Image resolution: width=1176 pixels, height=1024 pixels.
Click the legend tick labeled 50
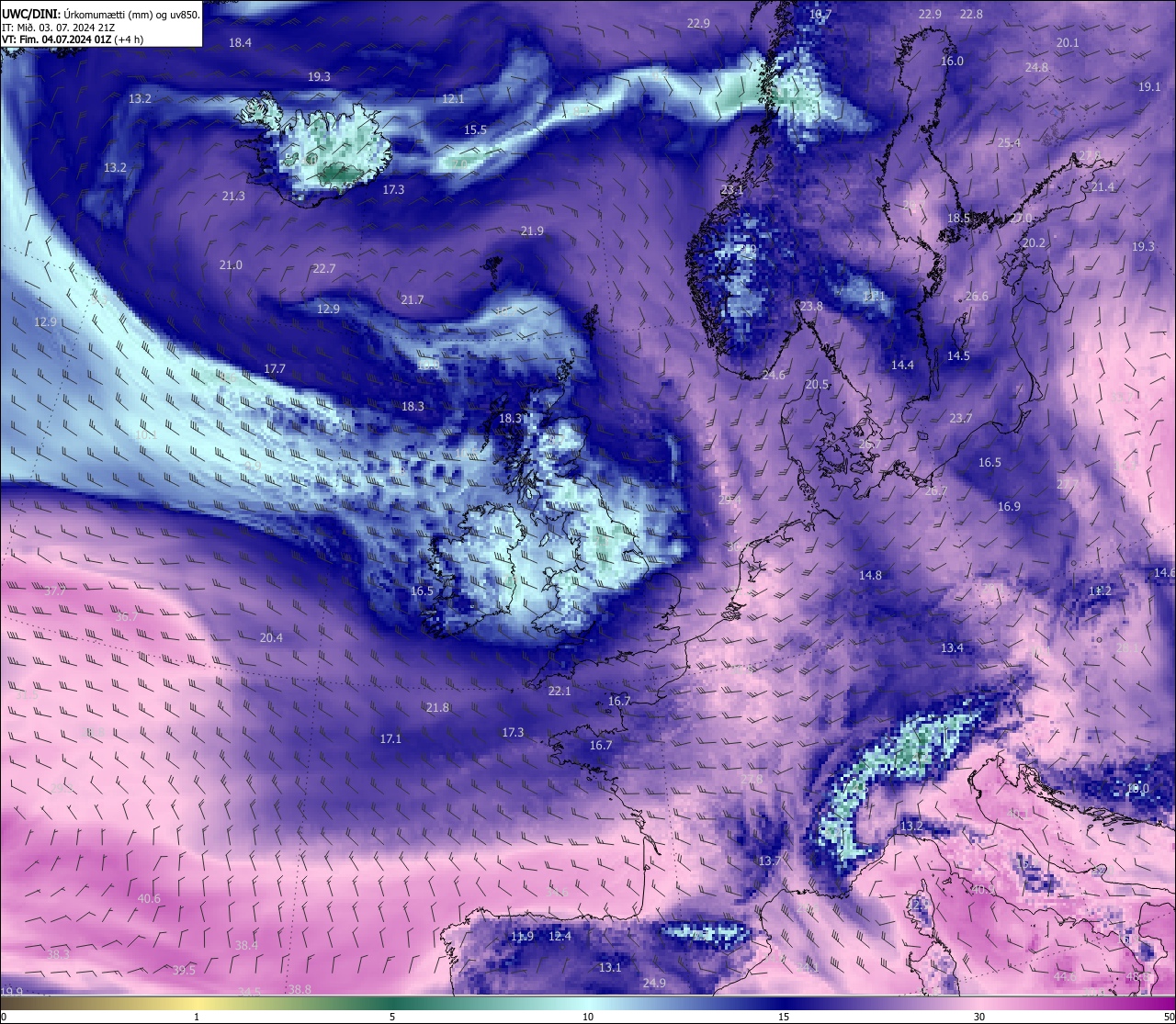click(1169, 1017)
